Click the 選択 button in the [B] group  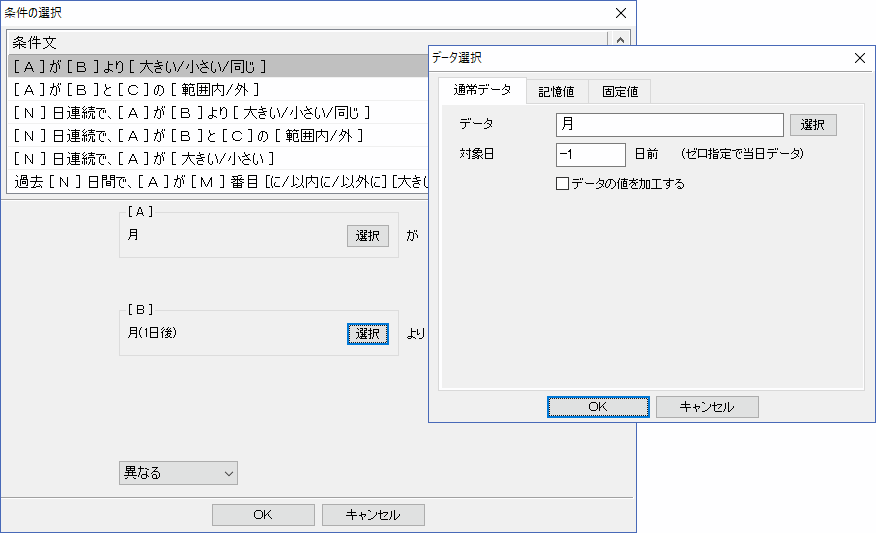[x=368, y=334]
